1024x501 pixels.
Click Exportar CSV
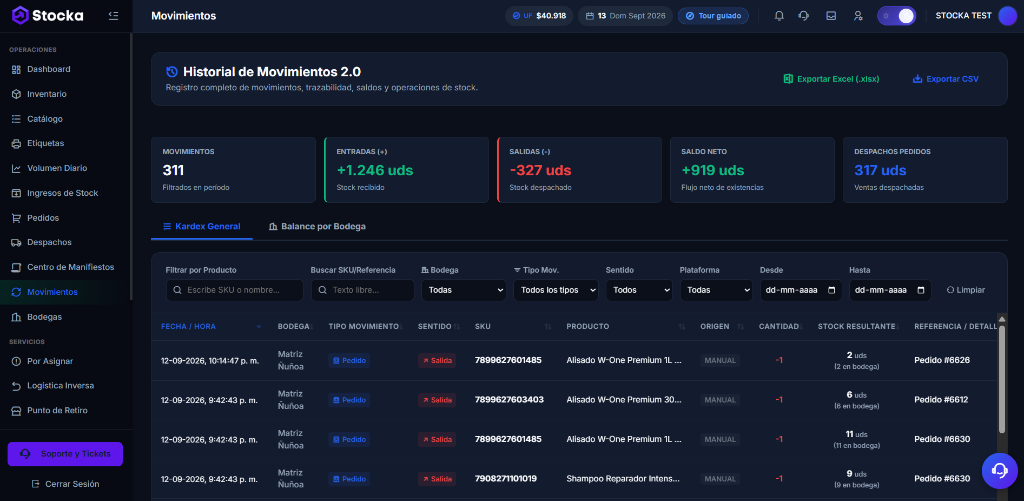point(946,79)
